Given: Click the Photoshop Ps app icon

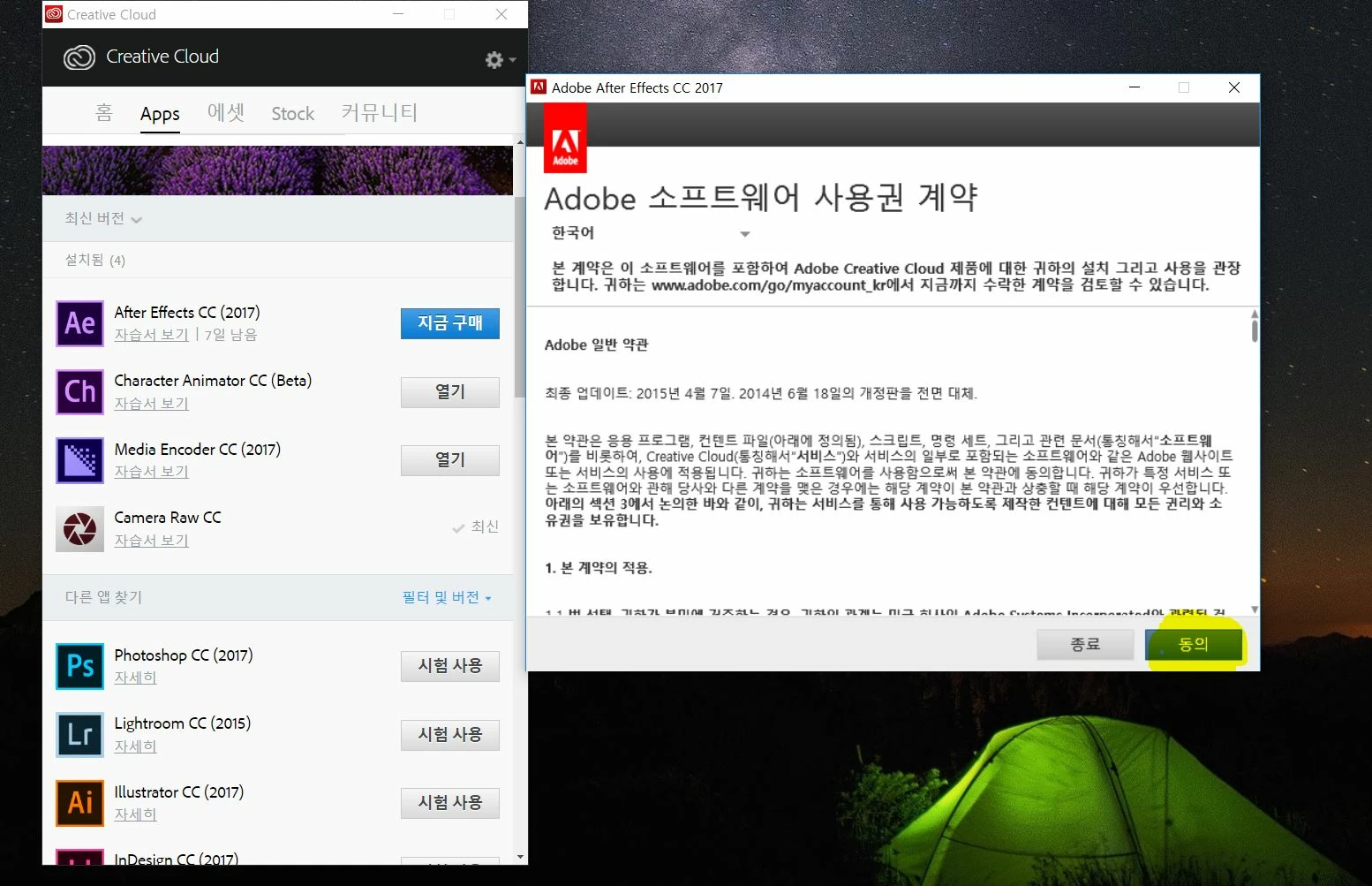Looking at the screenshot, I should pos(79,666).
